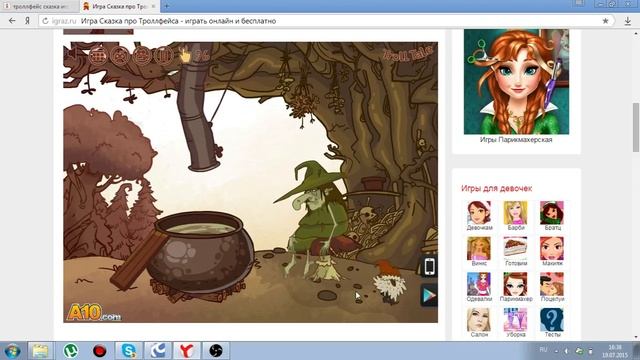
Task: Open the red record app in taskbar
Action: coord(100,351)
